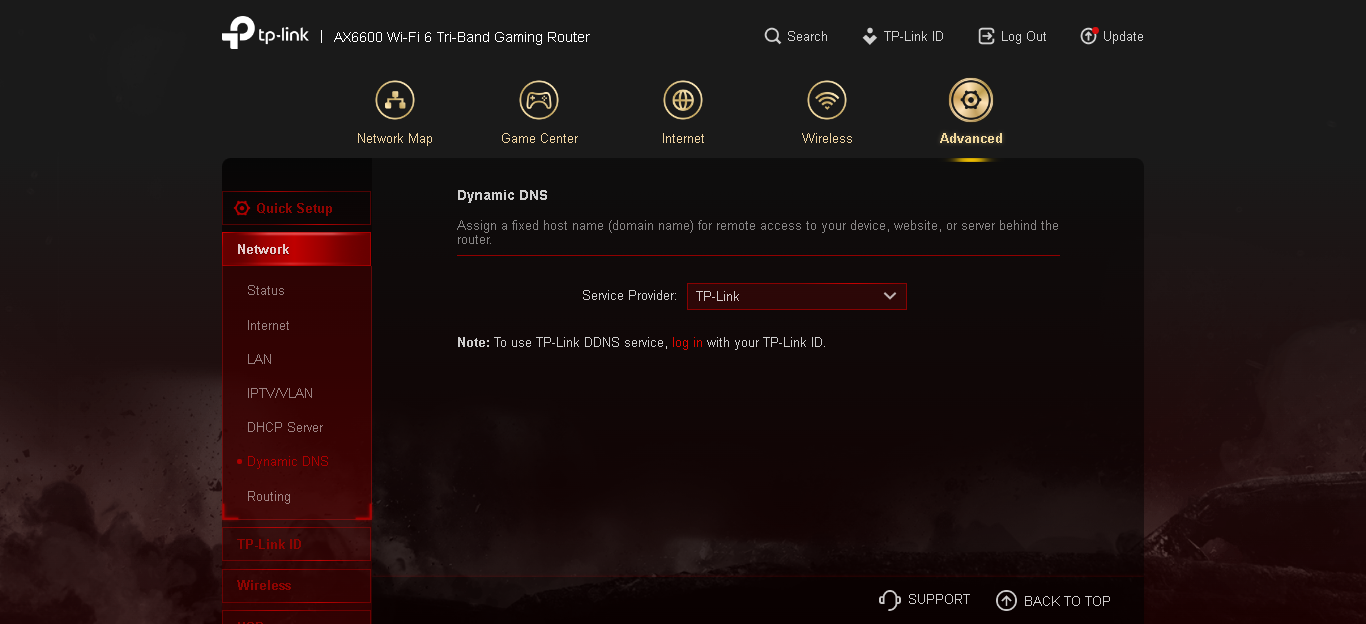Open the TP-Link ID icon
1366x624 pixels.
[x=869, y=36]
